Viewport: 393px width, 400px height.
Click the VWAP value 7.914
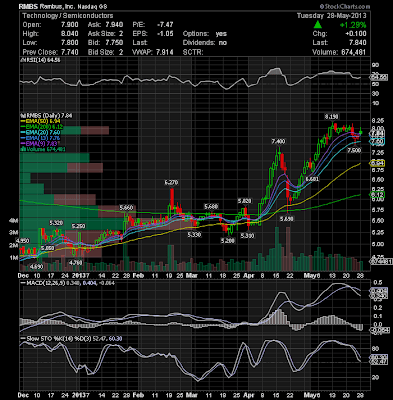coord(165,52)
